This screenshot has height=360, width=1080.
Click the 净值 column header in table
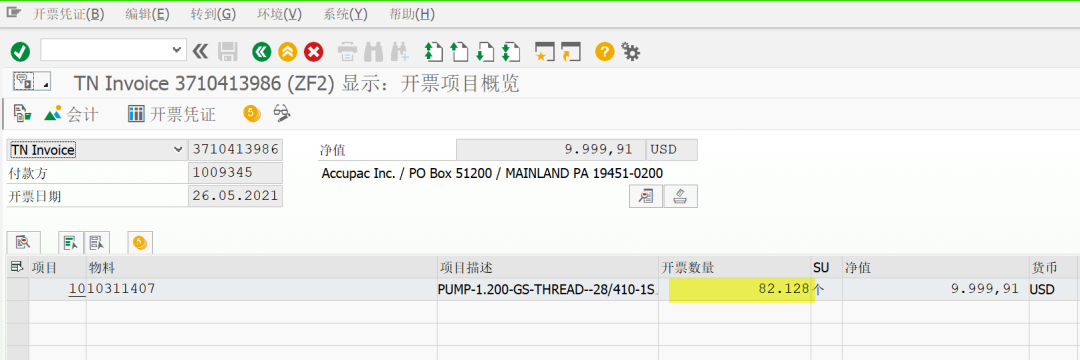point(935,267)
